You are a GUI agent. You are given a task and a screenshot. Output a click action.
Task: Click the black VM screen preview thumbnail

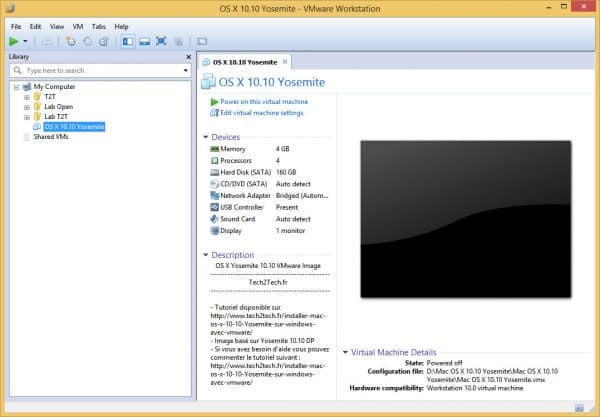coord(466,219)
